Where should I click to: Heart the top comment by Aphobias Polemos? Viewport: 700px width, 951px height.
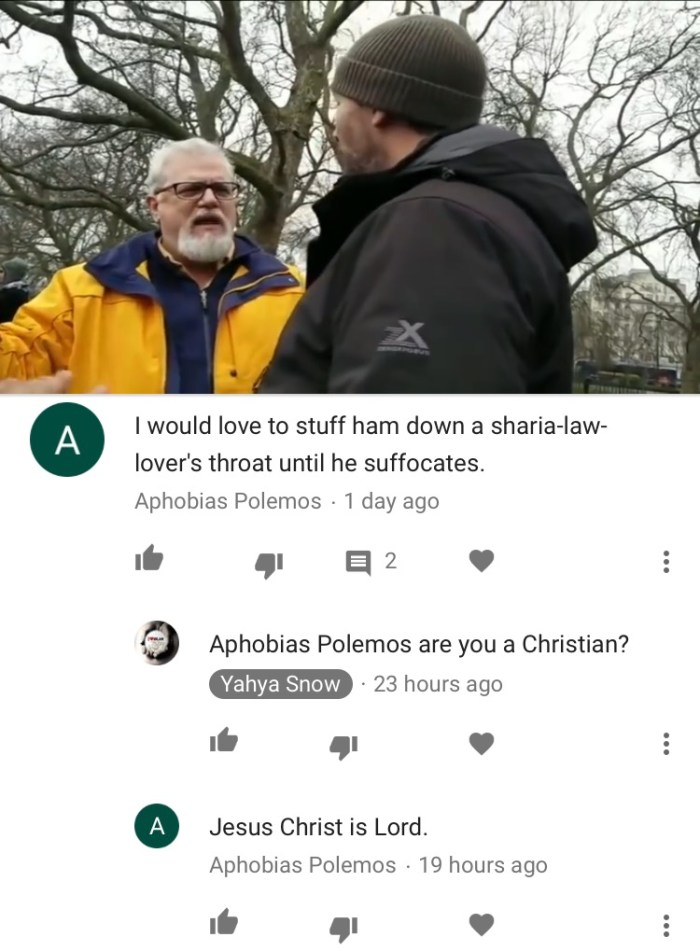coord(482,561)
